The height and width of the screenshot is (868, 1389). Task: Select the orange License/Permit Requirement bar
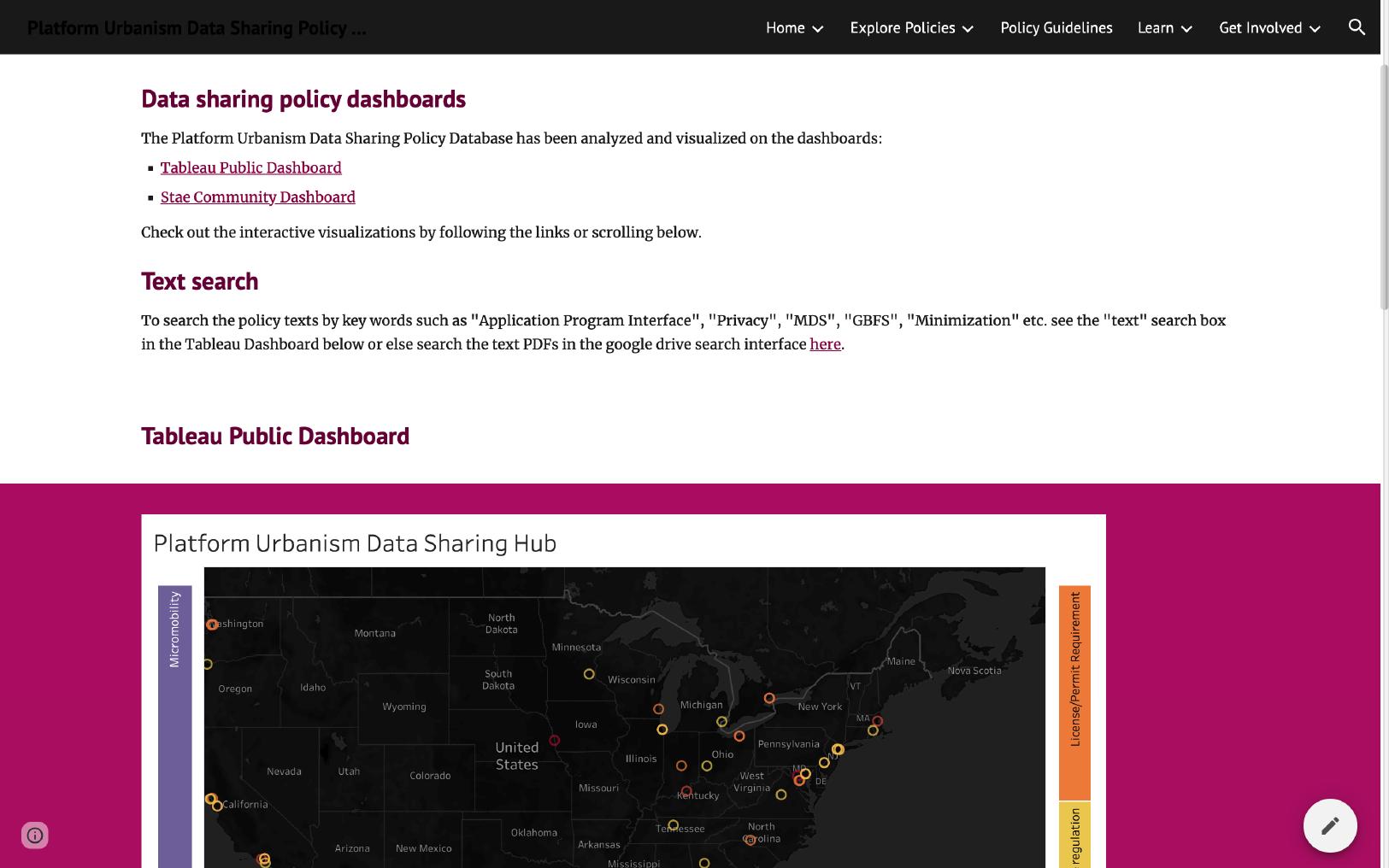[x=1074, y=692]
